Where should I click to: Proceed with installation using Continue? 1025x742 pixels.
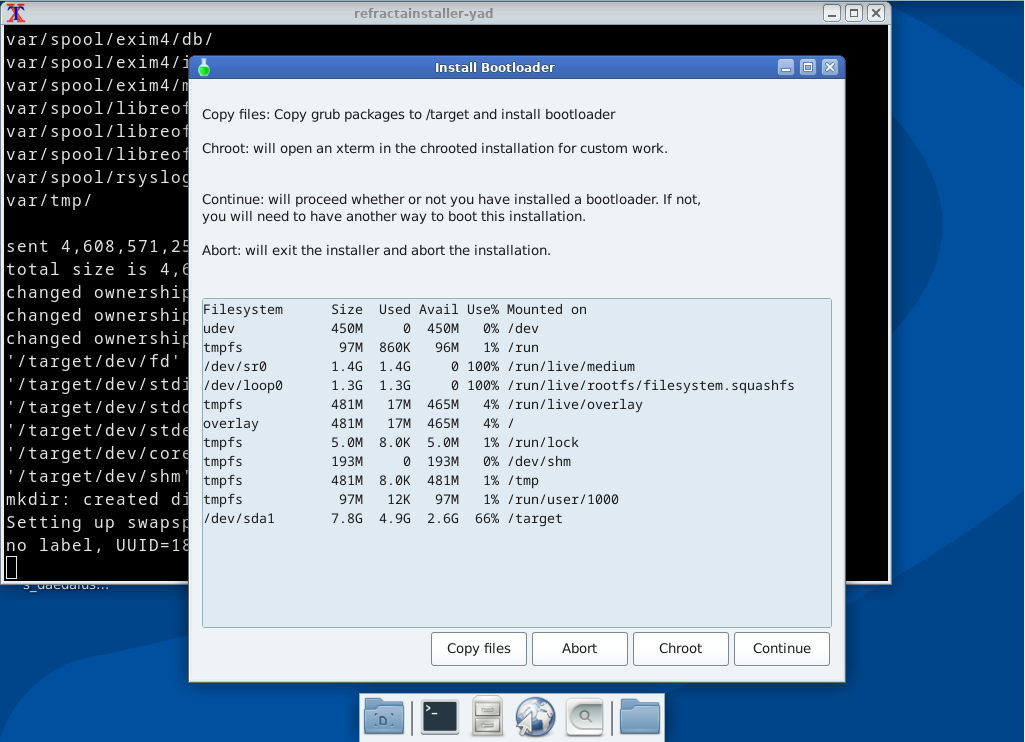point(781,648)
